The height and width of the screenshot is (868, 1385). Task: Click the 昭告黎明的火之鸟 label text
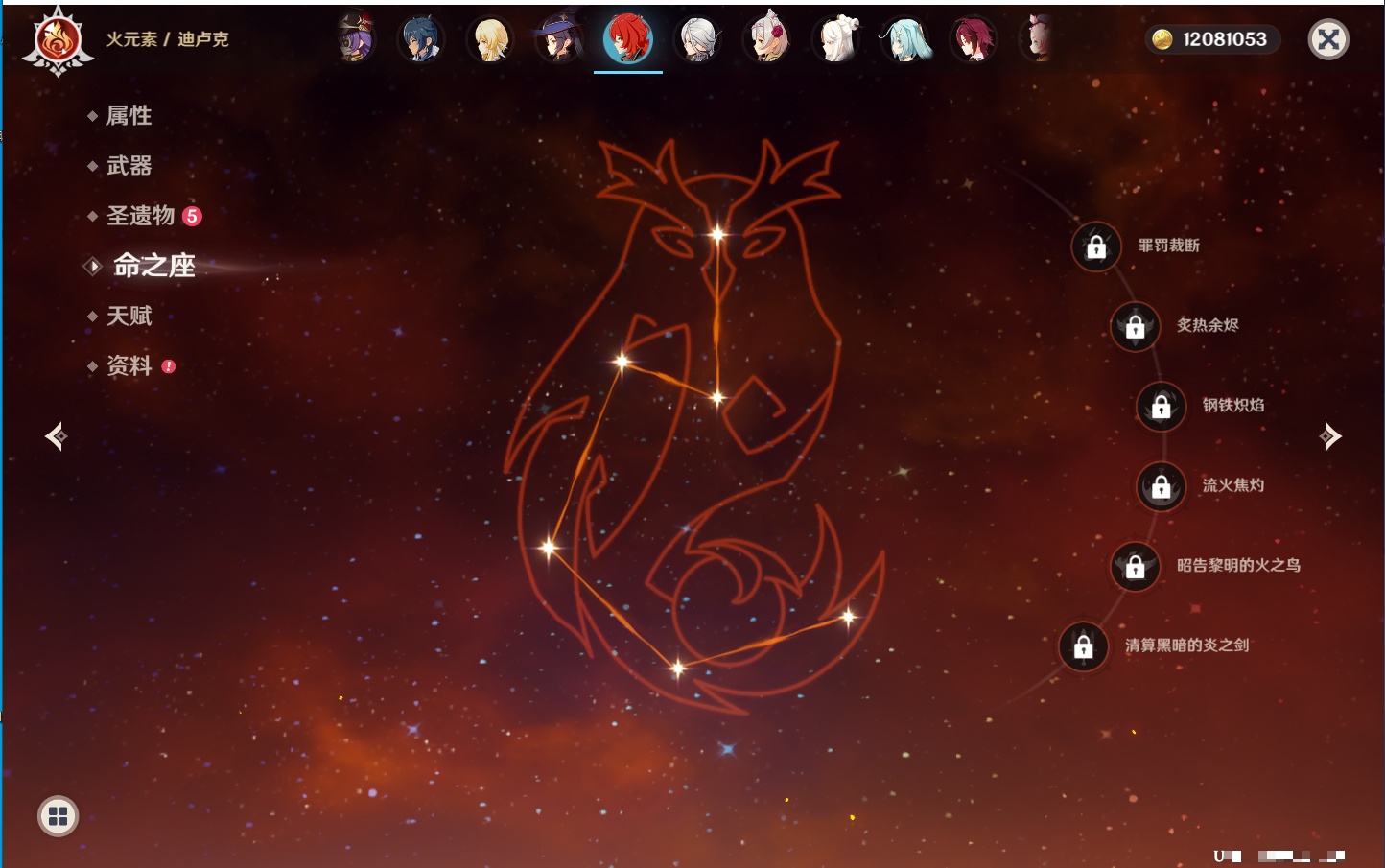tap(1239, 565)
